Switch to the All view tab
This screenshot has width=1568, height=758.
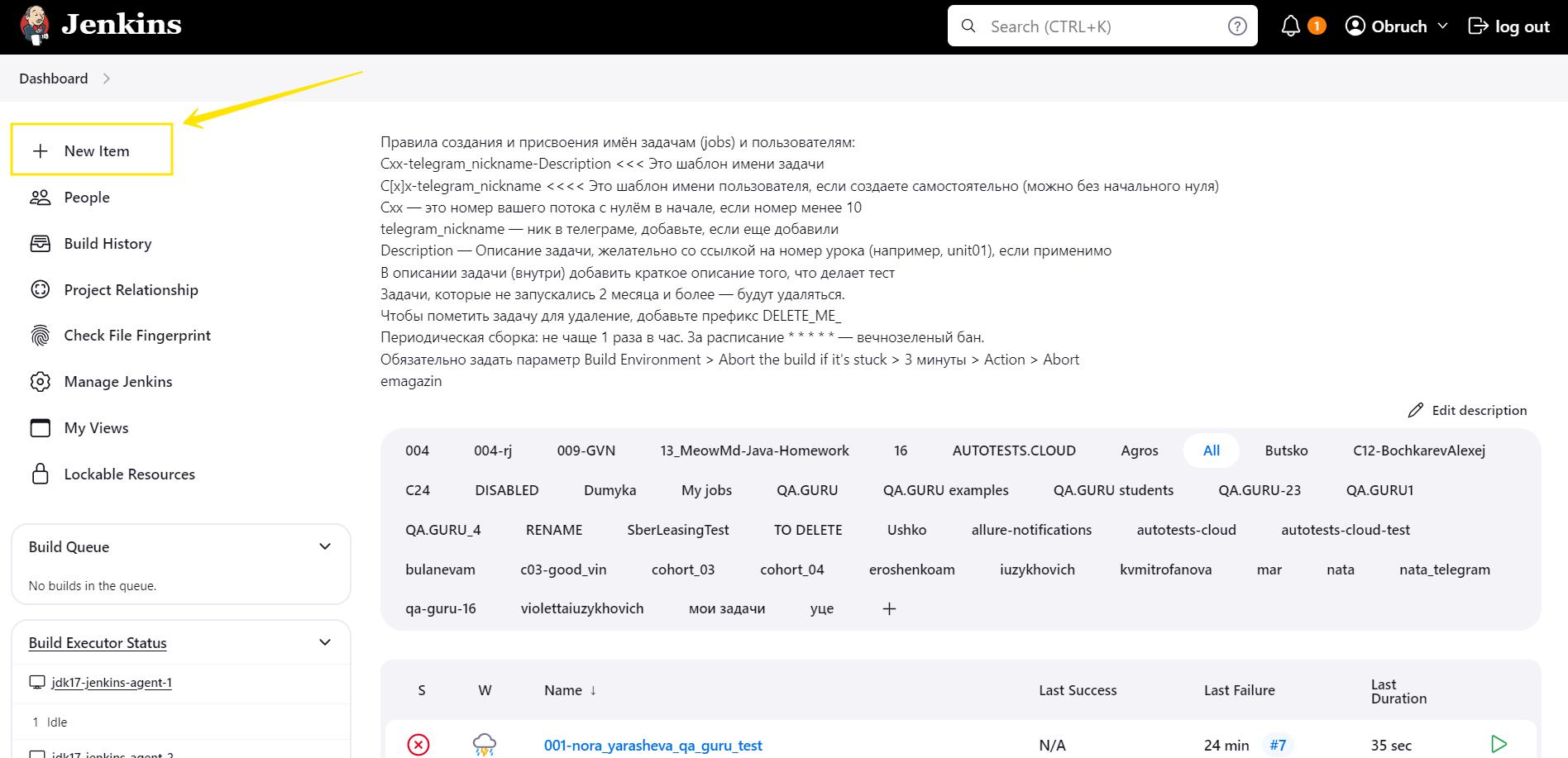click(1212, 451)
